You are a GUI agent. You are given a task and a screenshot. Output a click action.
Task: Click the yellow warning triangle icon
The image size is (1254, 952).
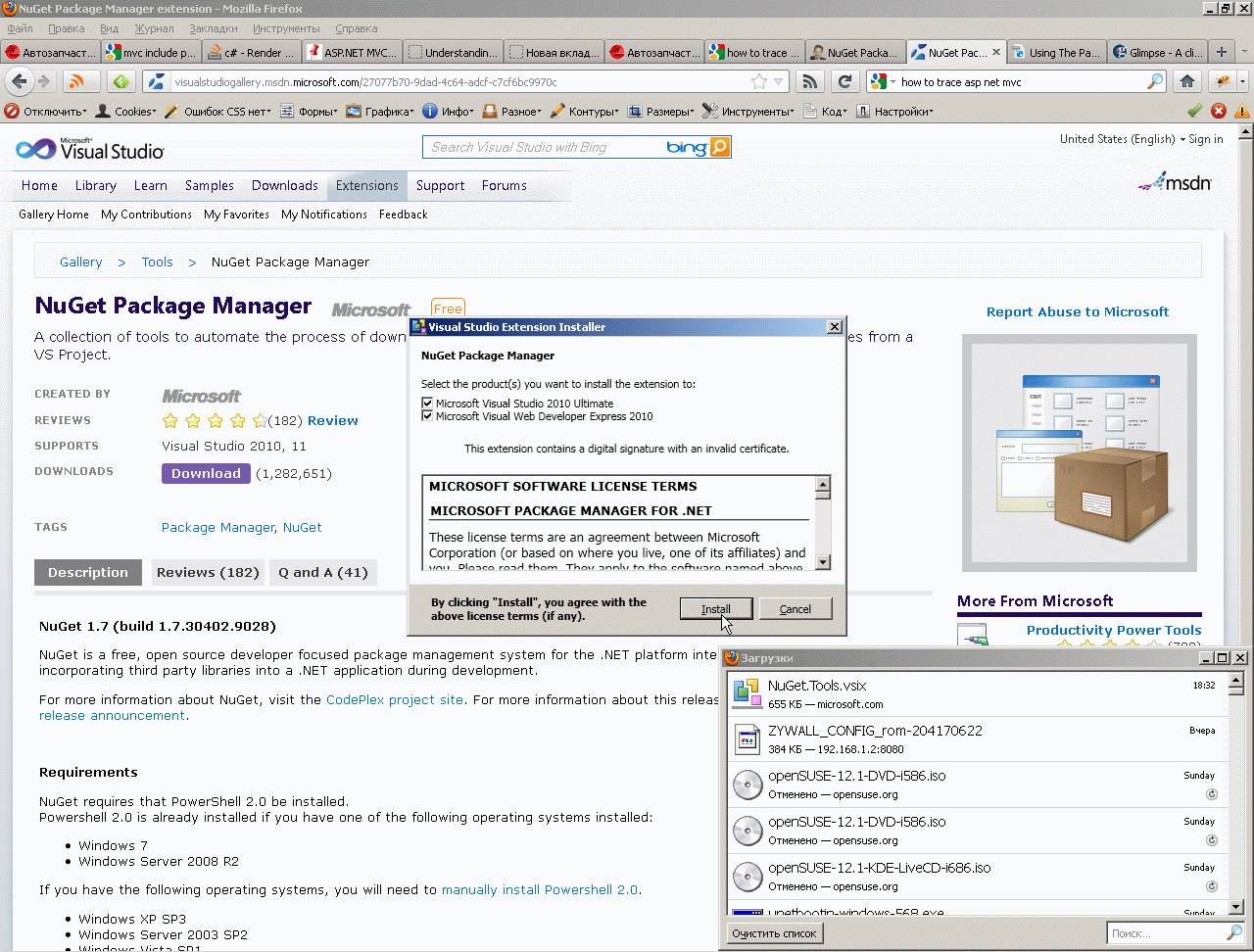[x=1241, y=112]
